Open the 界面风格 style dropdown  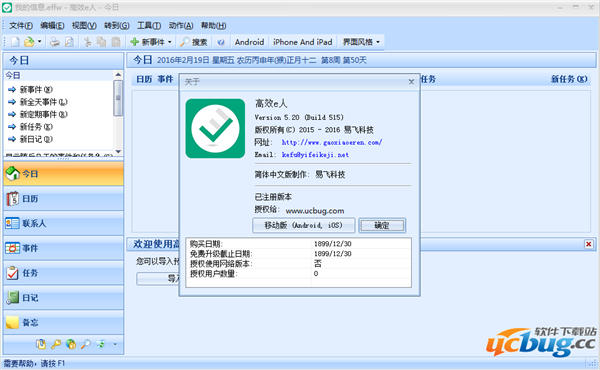[x=361, y=42]
